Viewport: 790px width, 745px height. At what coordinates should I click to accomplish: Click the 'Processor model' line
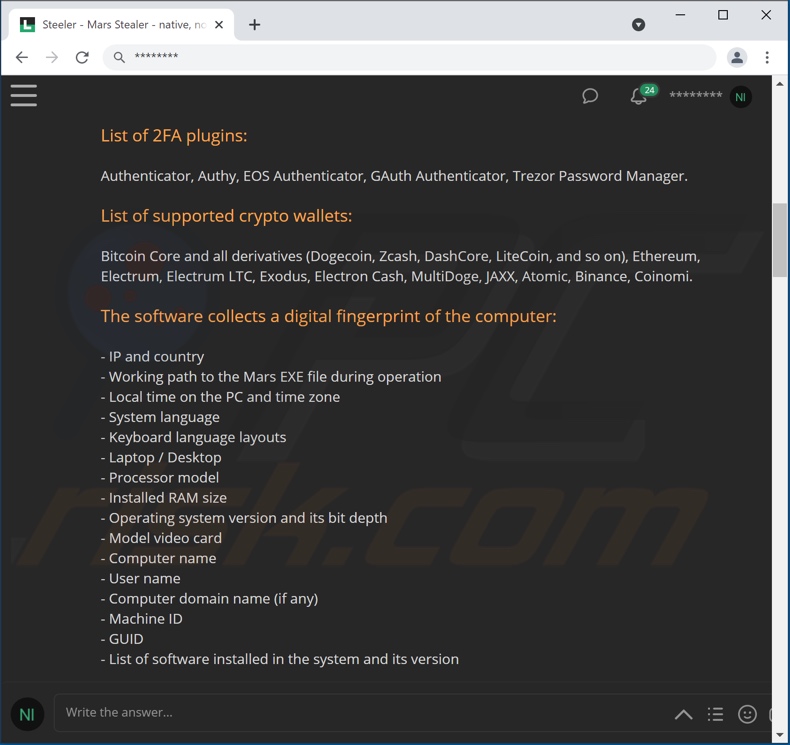(x=160, y=478)
